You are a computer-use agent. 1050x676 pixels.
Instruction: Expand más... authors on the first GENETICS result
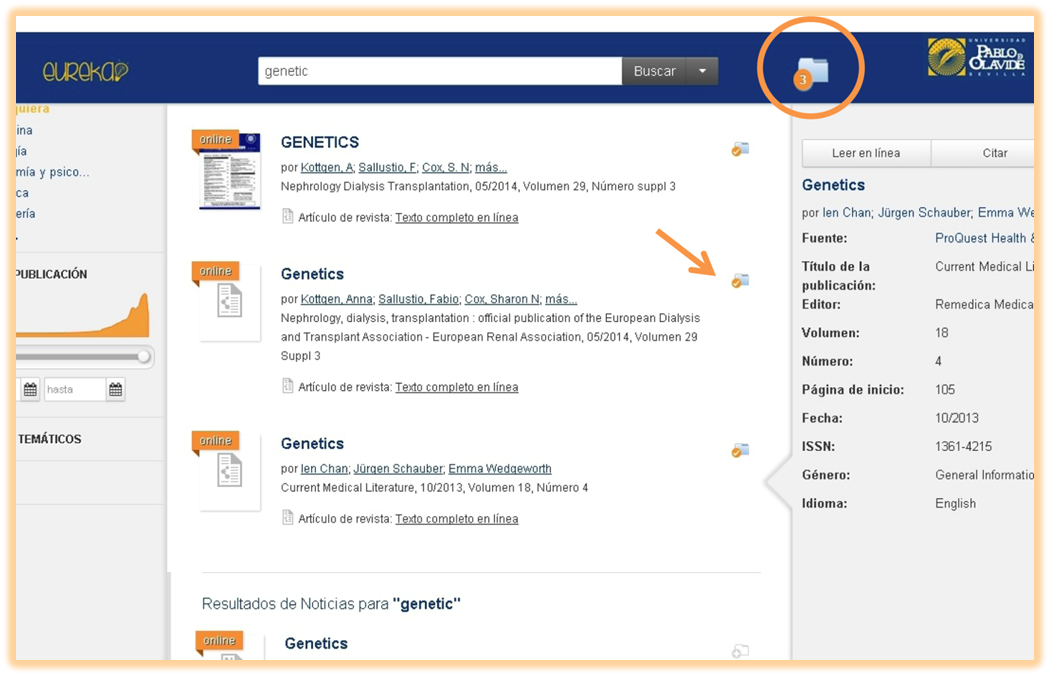point(490,168)
